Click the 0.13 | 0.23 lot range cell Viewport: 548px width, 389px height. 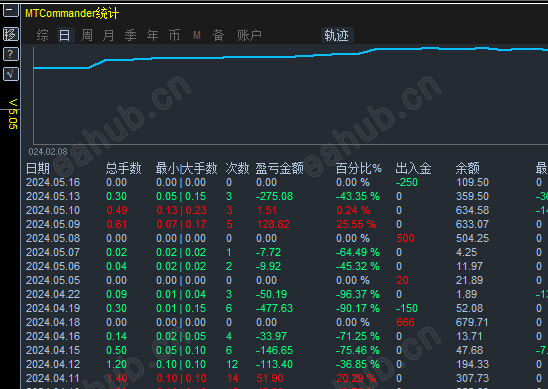tap(181, 210)
